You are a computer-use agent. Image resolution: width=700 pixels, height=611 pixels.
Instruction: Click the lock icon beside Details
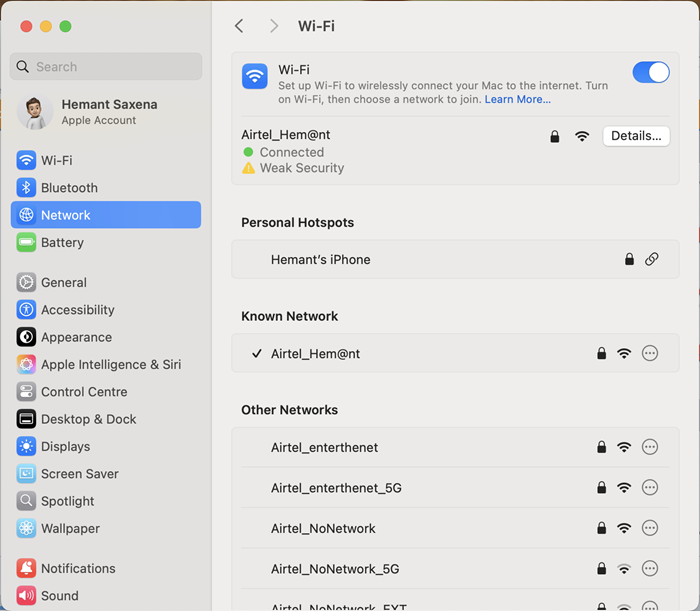tap(554, 136)
